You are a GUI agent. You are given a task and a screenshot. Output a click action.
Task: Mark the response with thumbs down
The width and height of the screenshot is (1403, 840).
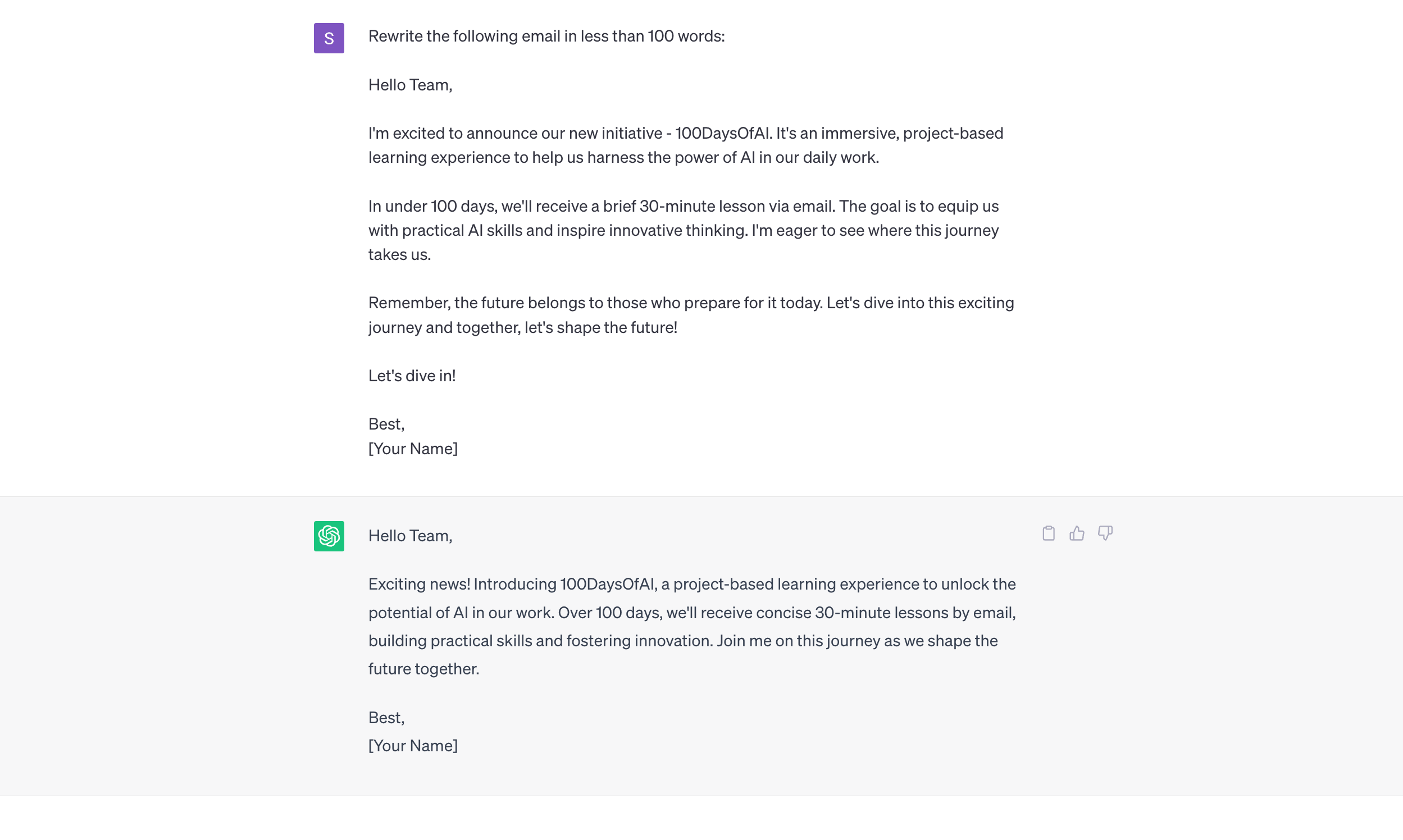click(1105, 533)
